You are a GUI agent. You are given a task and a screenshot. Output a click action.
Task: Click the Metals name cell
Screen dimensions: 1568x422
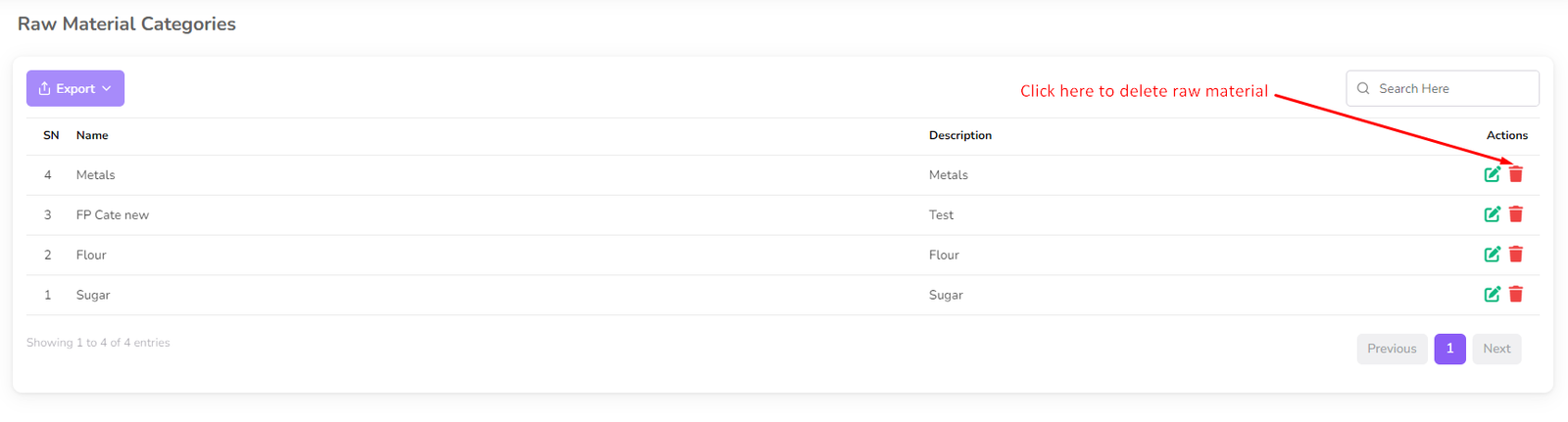95,175
